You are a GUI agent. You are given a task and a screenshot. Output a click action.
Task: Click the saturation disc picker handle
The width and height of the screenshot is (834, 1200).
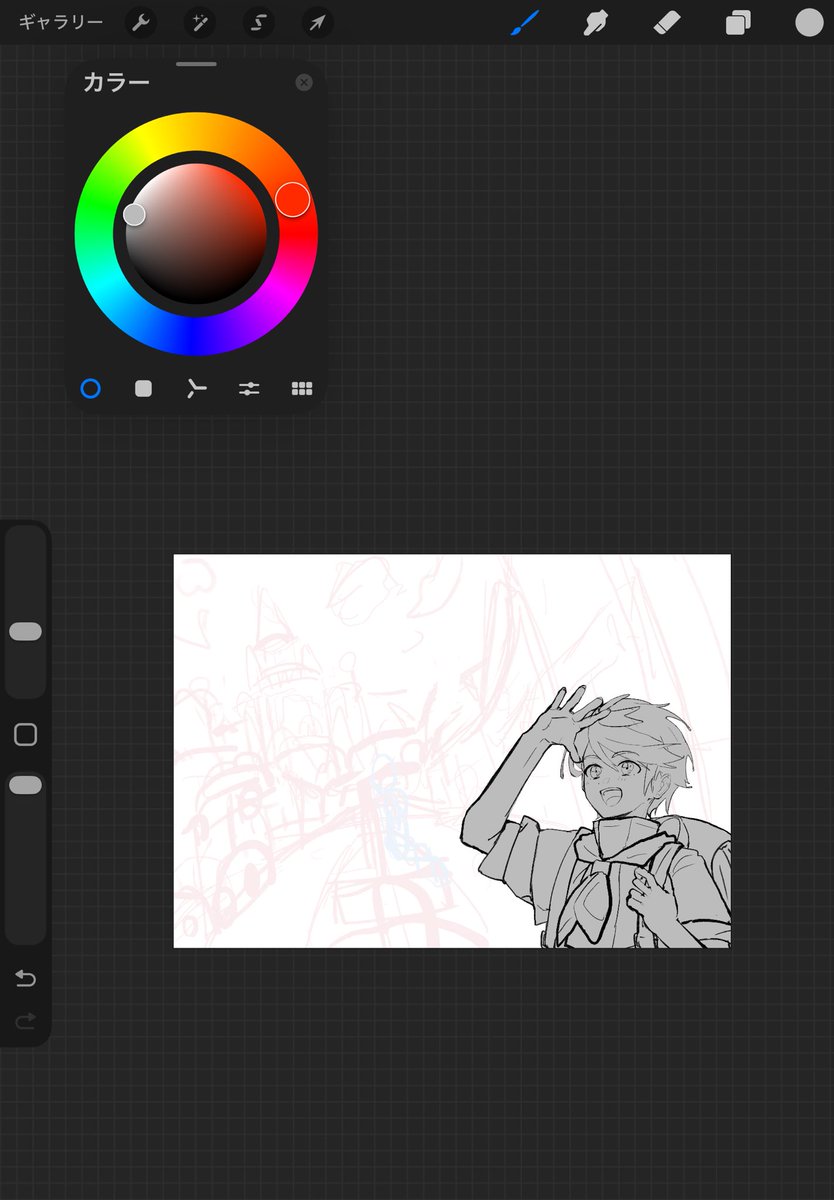click(134, 213)
